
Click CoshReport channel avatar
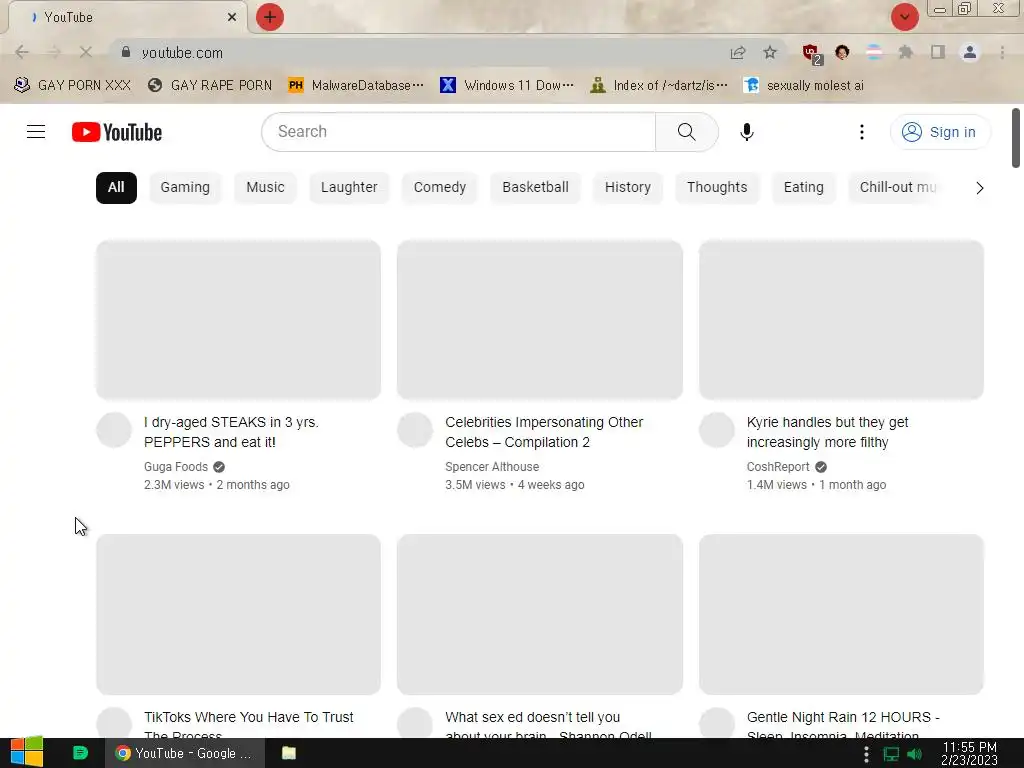tap(717, 430)
